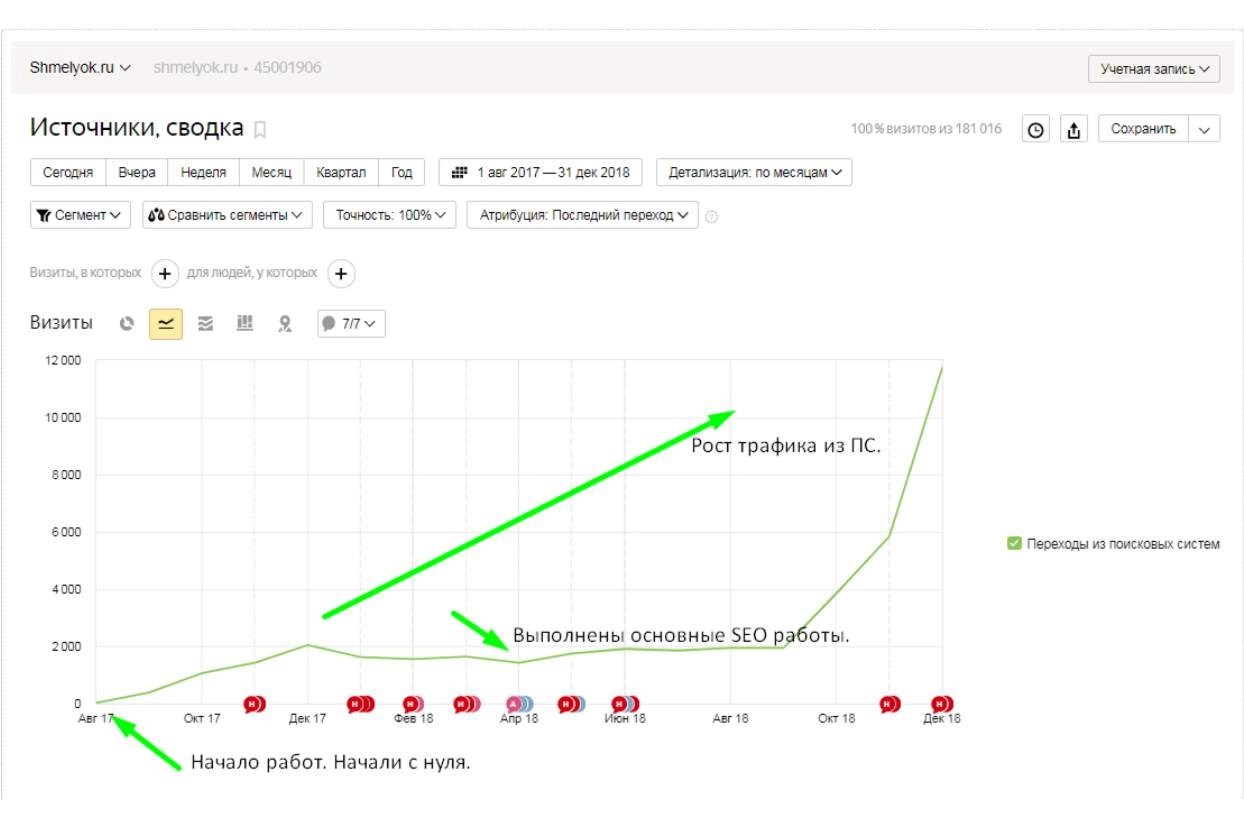Click the export upload icon
The height and width of the screenshot is (828, 1244).
click(1073, 129)
